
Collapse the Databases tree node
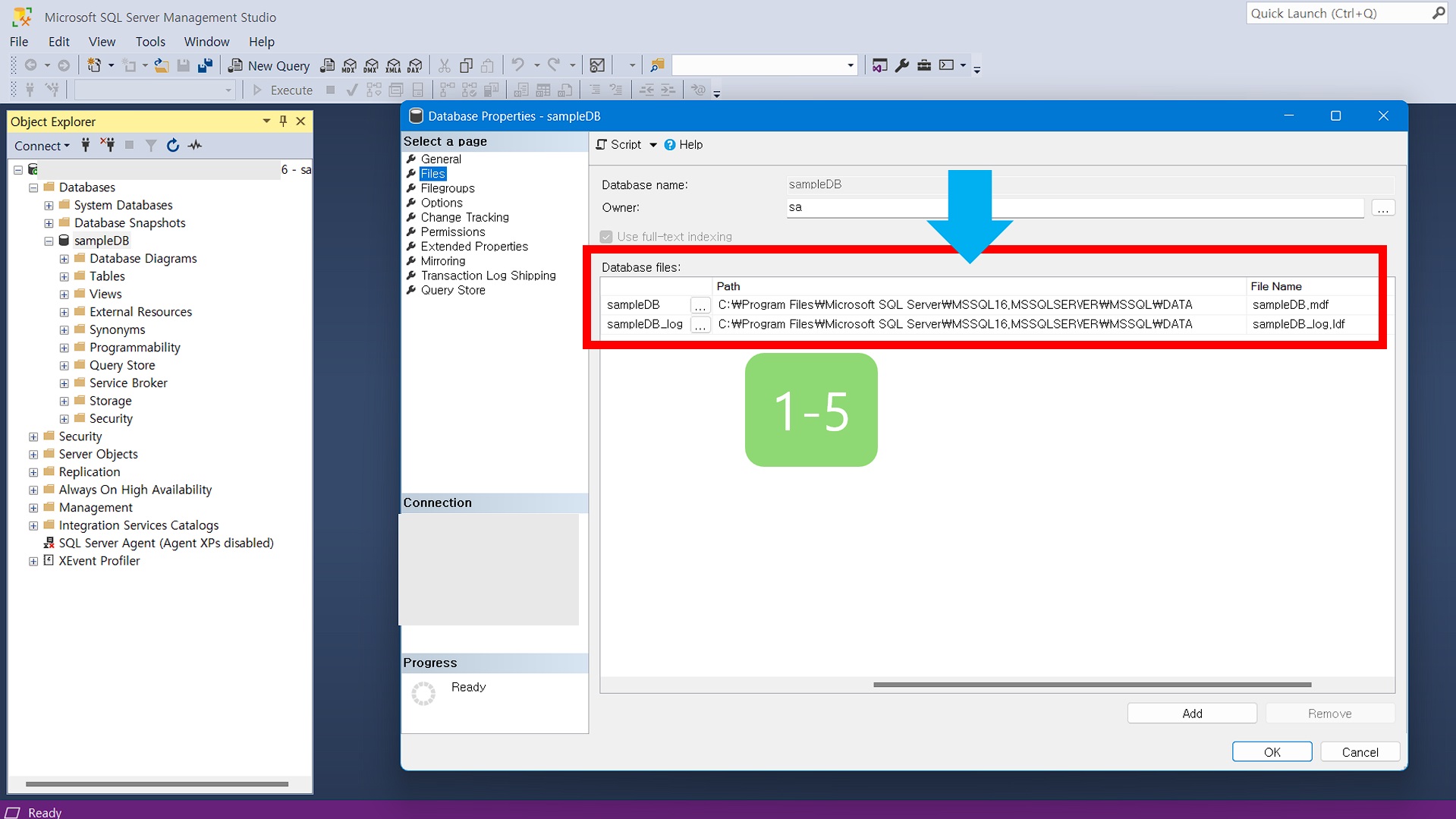(x=33, y=187)
